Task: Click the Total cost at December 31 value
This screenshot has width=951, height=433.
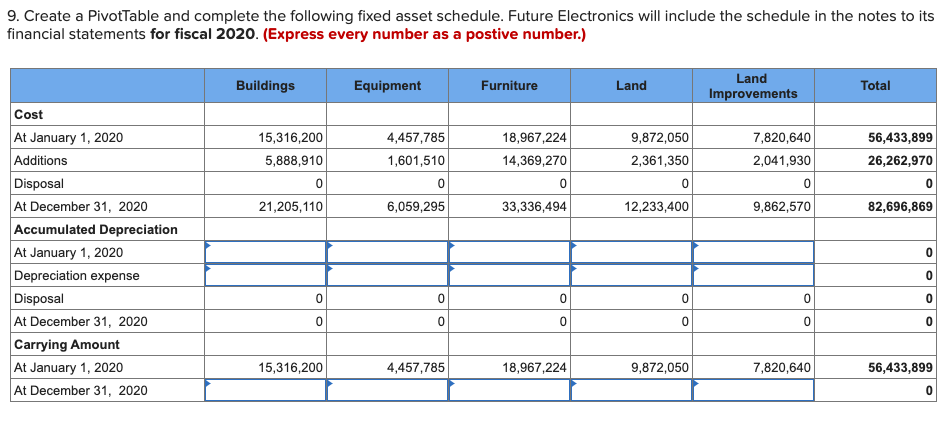Action: (x=900, y=206)
